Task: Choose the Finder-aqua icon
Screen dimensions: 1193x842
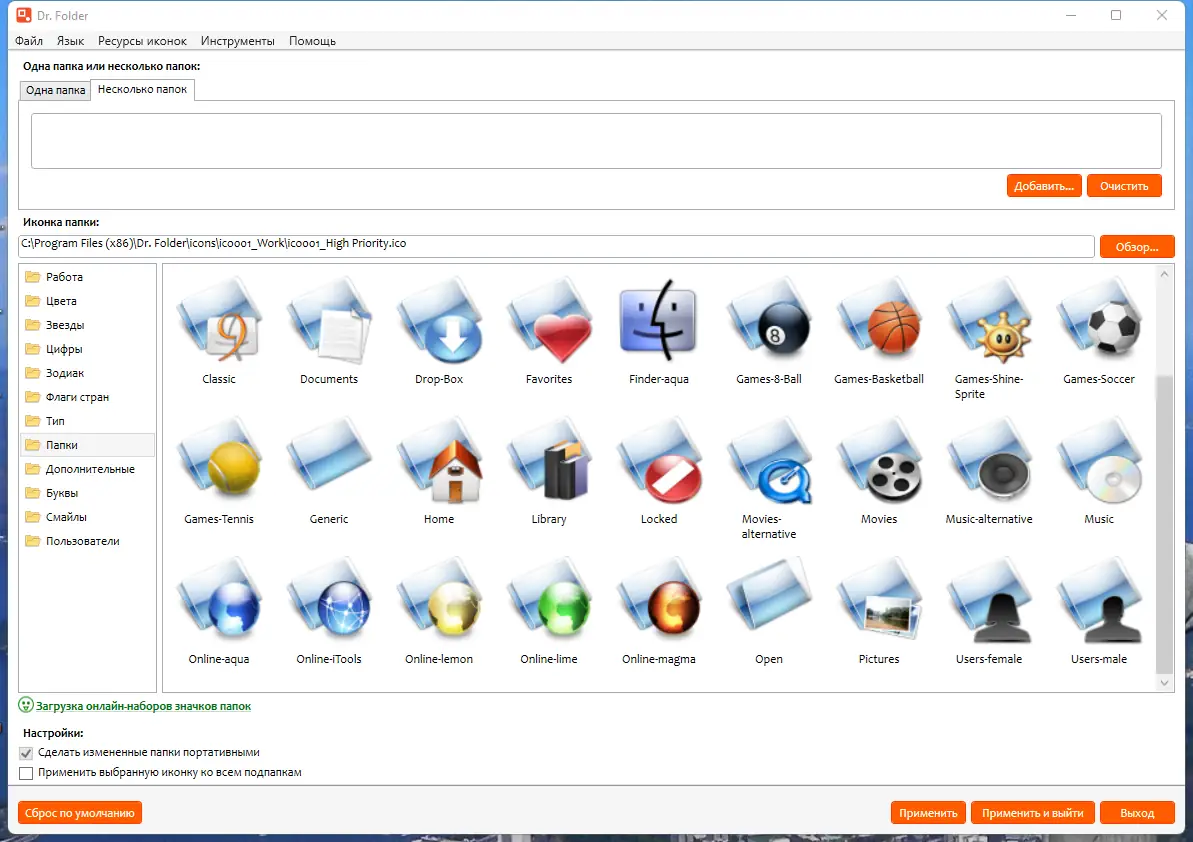Action: [x=659, y=322]
